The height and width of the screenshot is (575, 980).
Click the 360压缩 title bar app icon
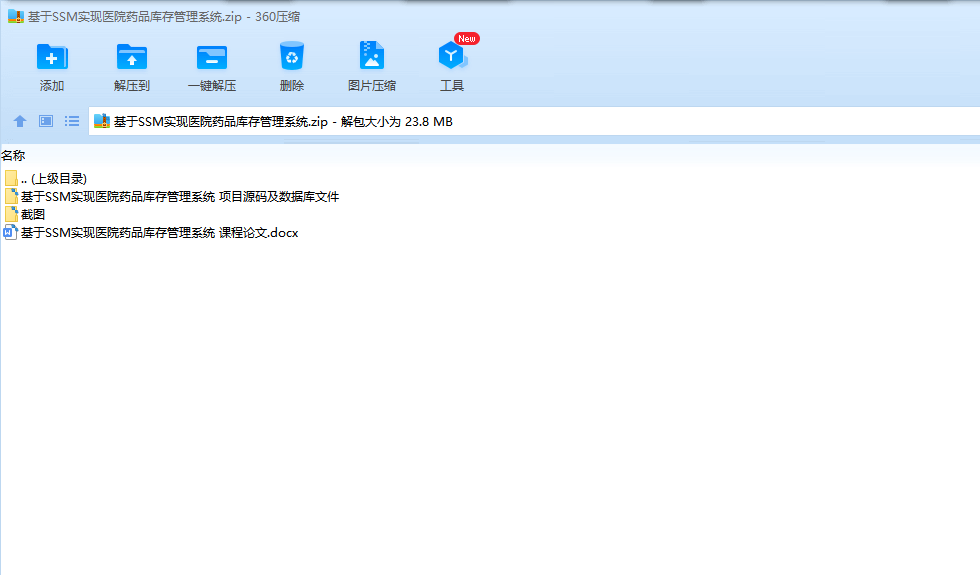(x=16, y=16)
